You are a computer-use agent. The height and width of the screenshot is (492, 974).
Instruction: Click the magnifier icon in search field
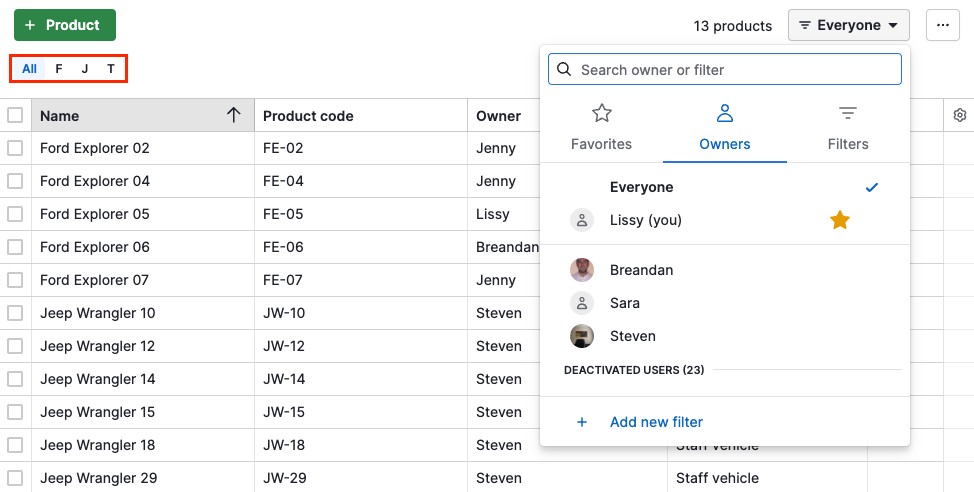click(564, 69)
